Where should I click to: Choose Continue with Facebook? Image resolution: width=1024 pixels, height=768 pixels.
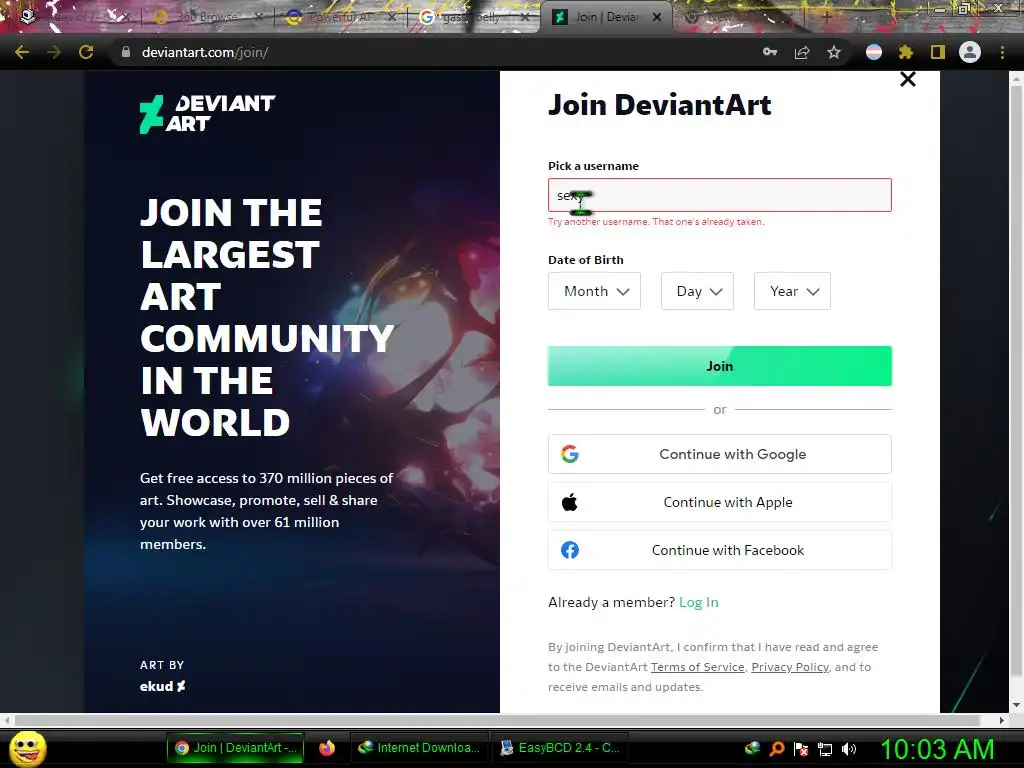(720, 550)
